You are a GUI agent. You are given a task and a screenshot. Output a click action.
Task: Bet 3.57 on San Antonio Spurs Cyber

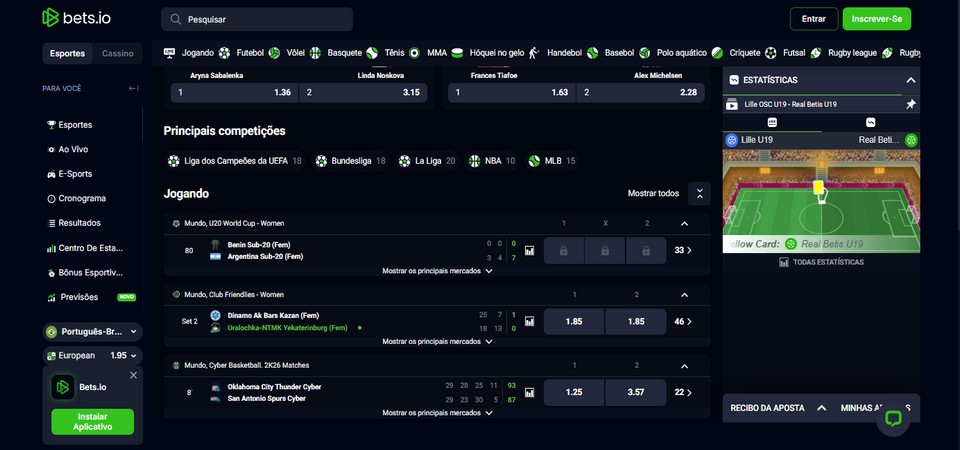[636, 392]
